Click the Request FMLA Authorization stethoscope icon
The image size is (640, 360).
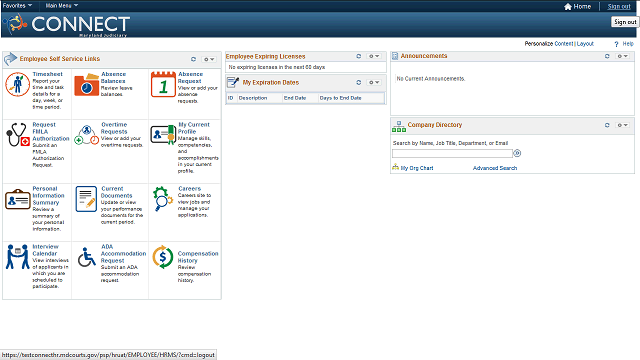click(18, 135)
